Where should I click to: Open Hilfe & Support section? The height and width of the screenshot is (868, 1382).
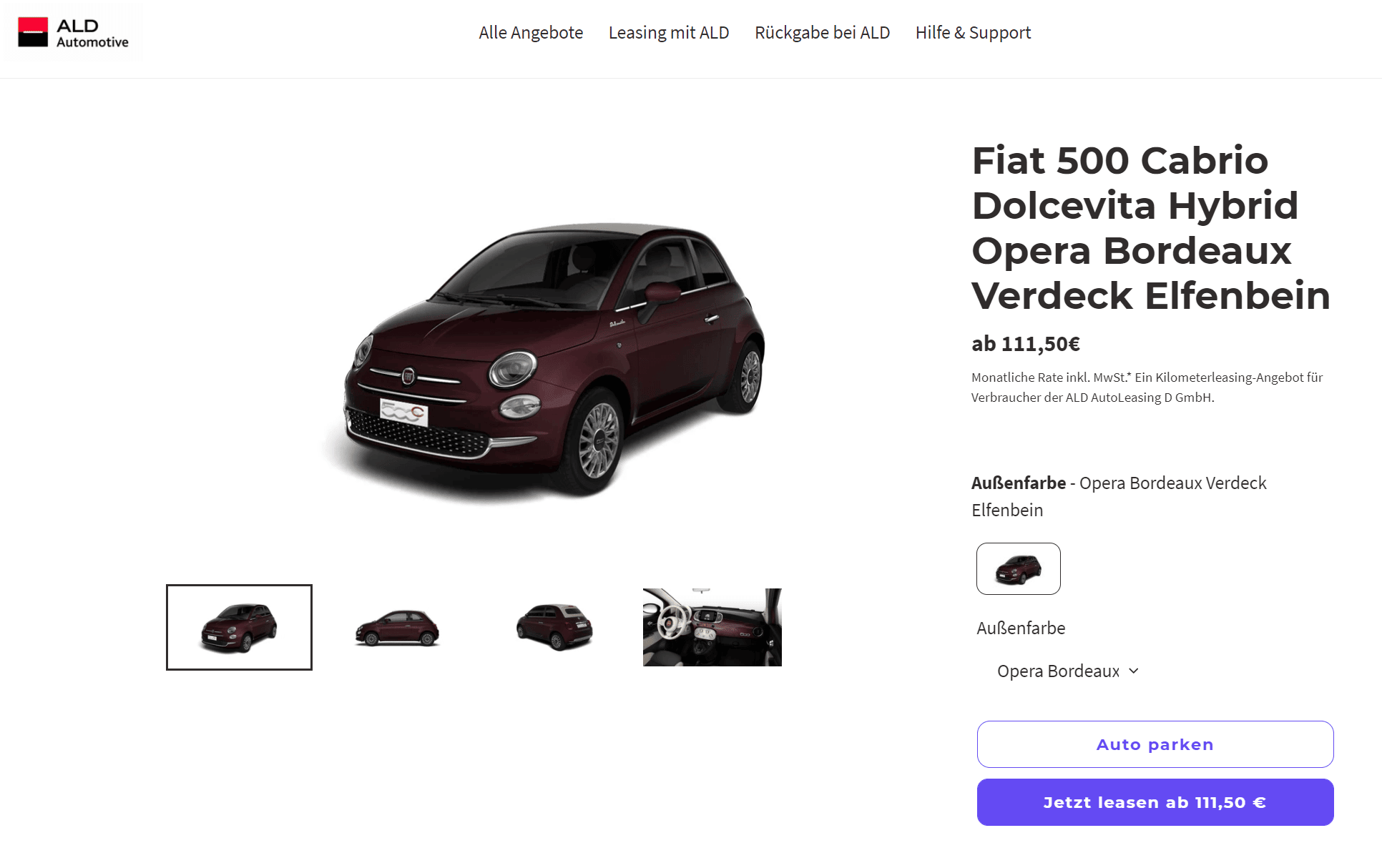(x=973, y=33)
